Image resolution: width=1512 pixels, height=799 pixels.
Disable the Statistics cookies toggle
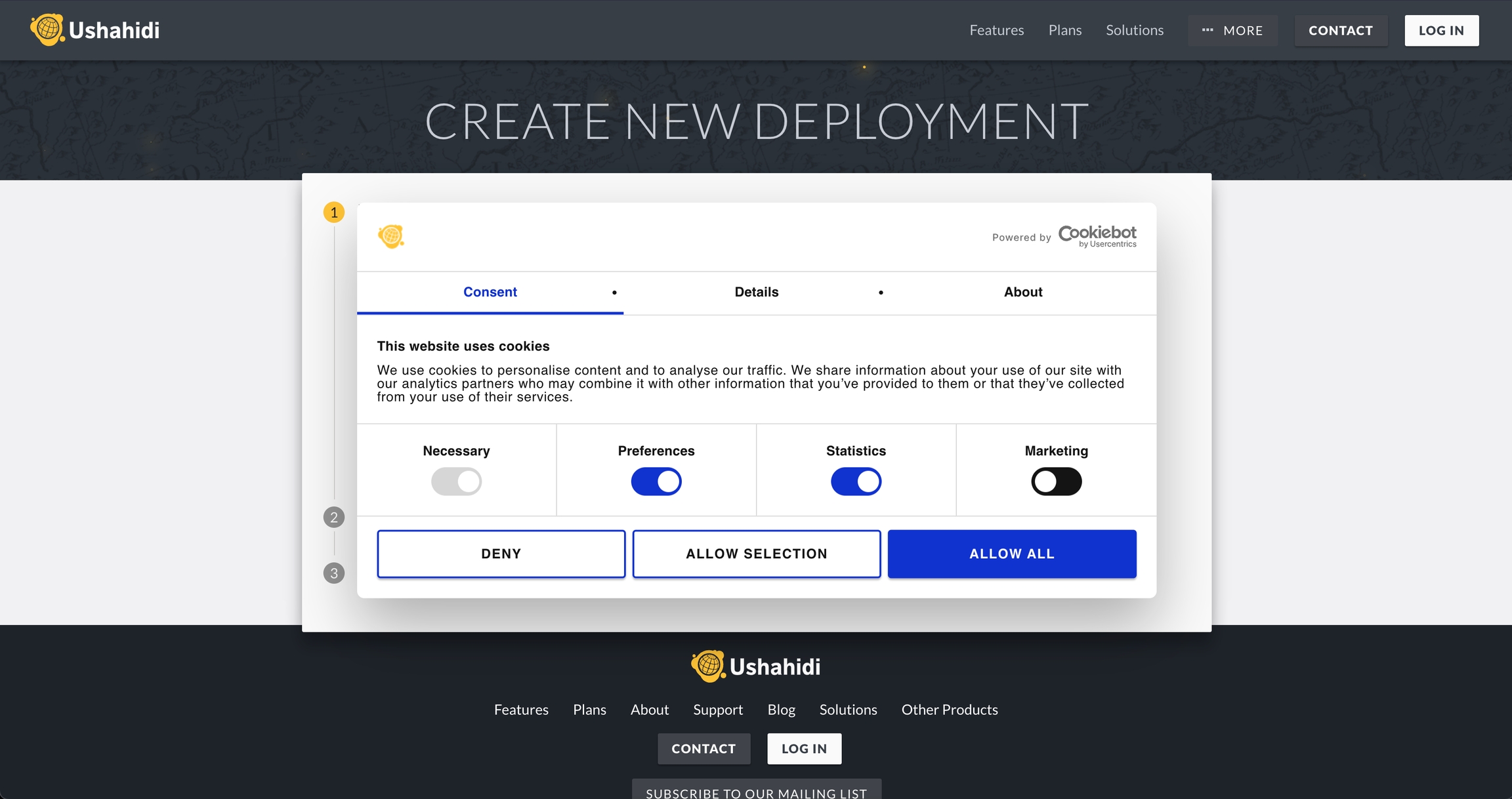point(856,481)
